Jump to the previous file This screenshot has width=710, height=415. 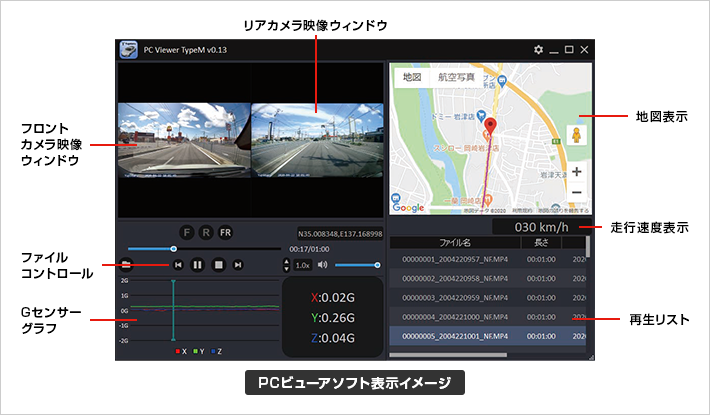(178, 265)
